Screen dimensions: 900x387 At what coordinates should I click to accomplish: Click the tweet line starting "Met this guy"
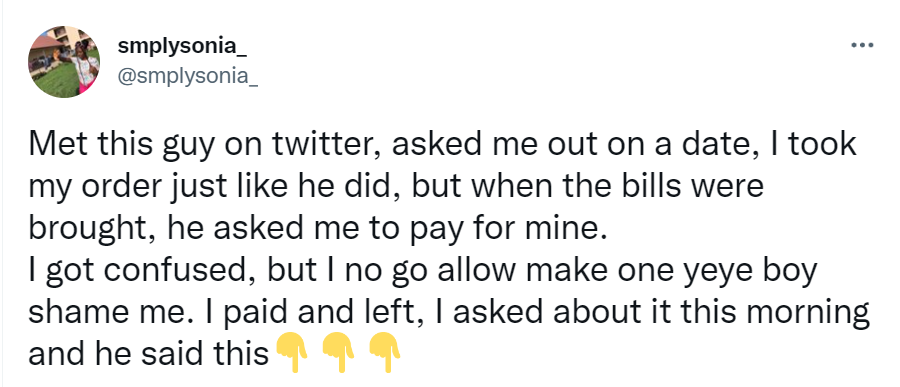pos(442,146)
